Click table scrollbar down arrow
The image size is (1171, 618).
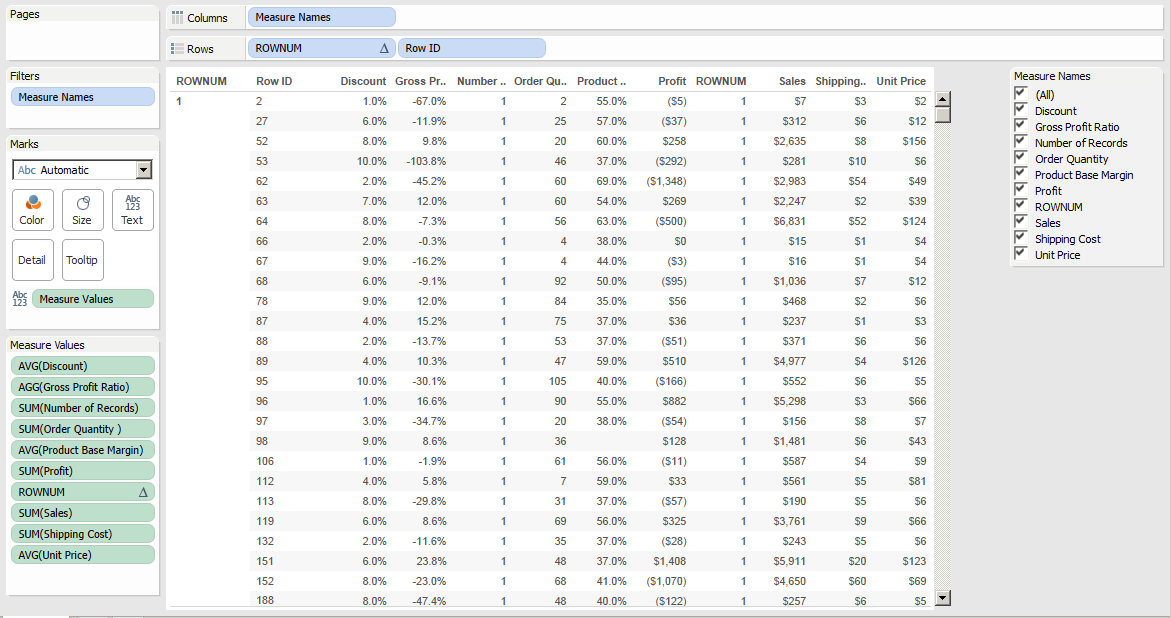[x=943, y=598]
